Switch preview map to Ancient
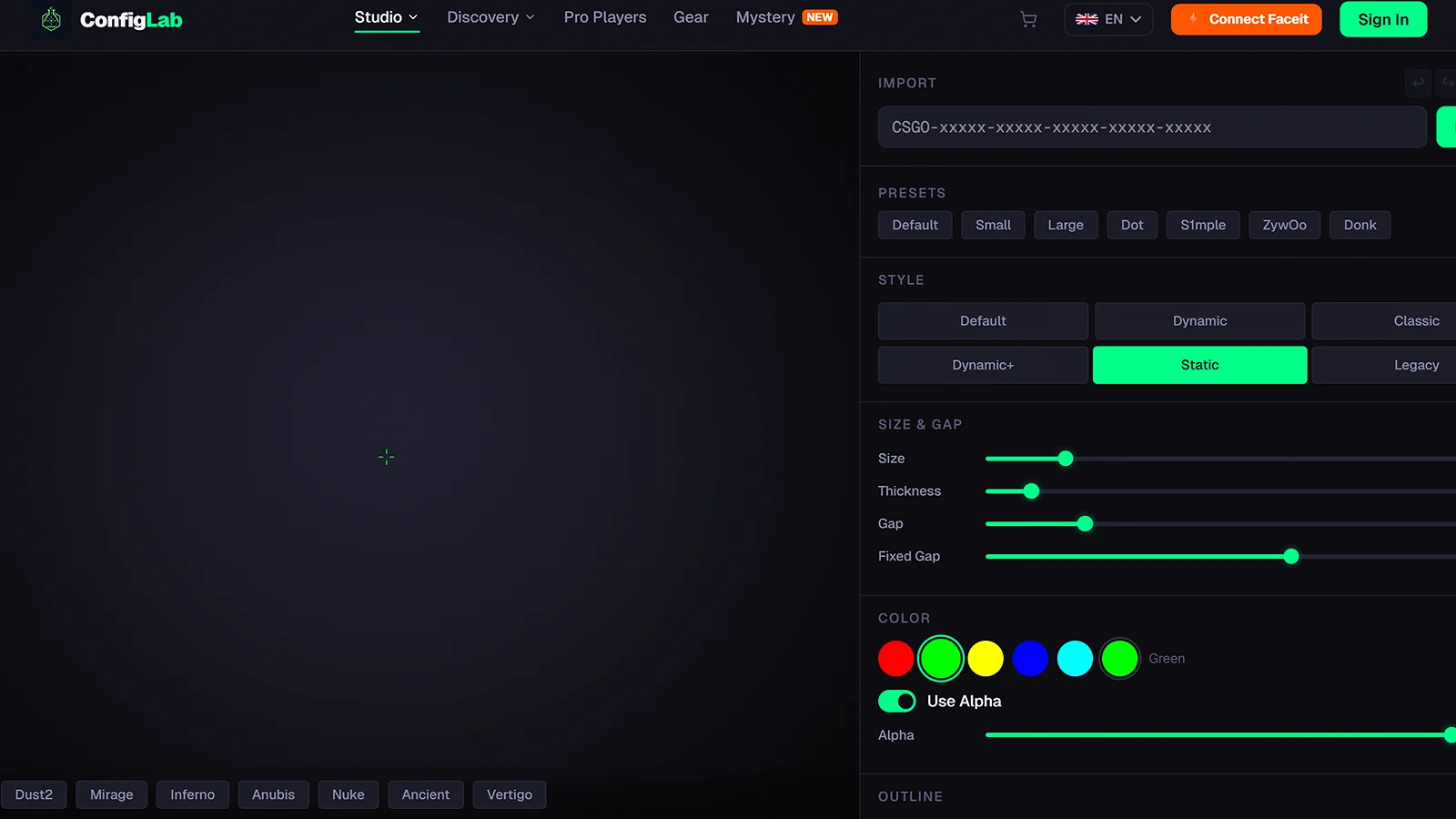This screenshot has width=1456, height=819. 426,794
